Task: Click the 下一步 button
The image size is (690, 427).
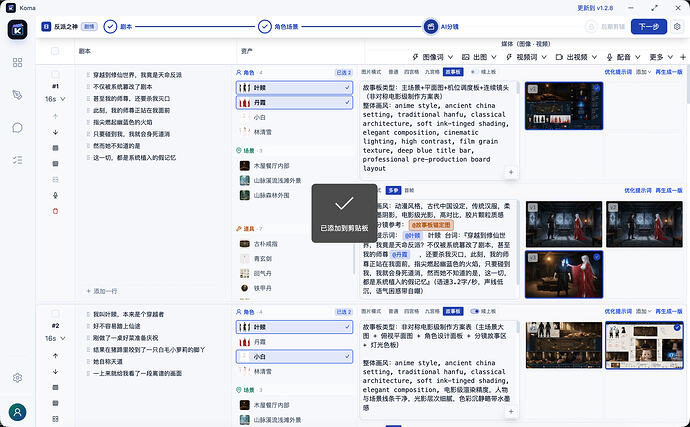Action: click(x=649, y=26)
